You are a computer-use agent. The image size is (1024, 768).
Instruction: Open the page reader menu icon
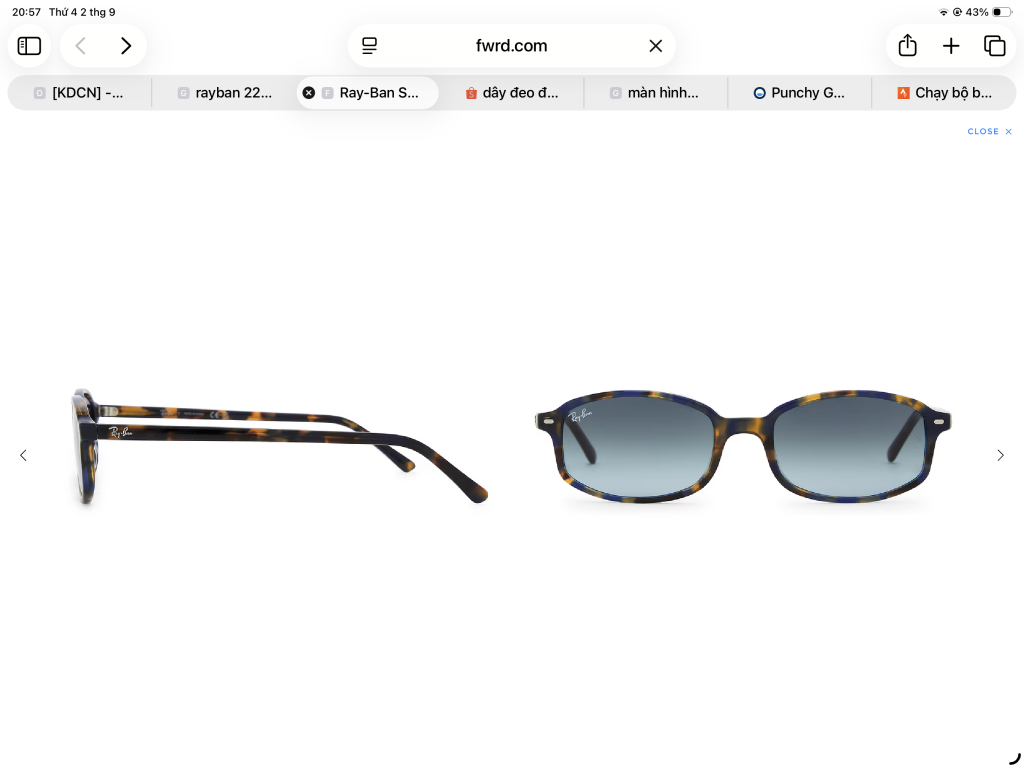370,46
